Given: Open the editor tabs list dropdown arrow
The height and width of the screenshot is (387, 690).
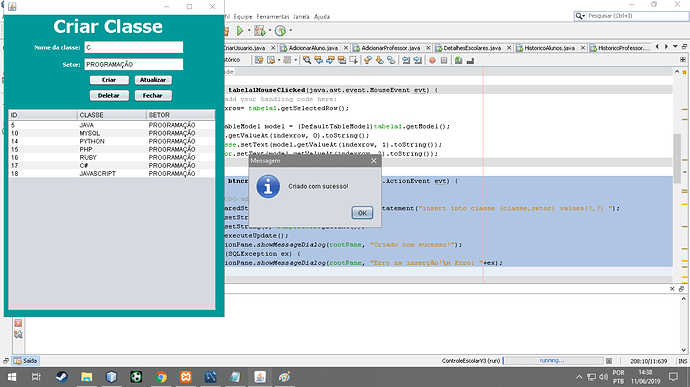Looking at the screenshot, I should coord(675,47).
